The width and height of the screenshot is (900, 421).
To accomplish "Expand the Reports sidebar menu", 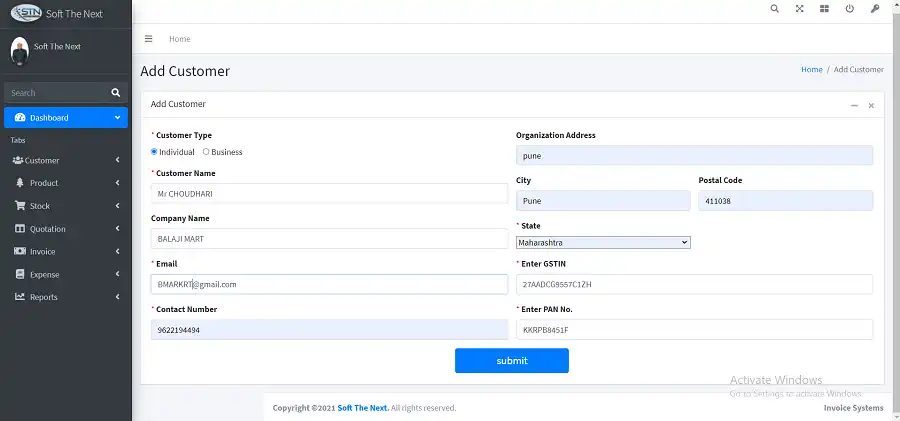I will click(x=65, y=297).
